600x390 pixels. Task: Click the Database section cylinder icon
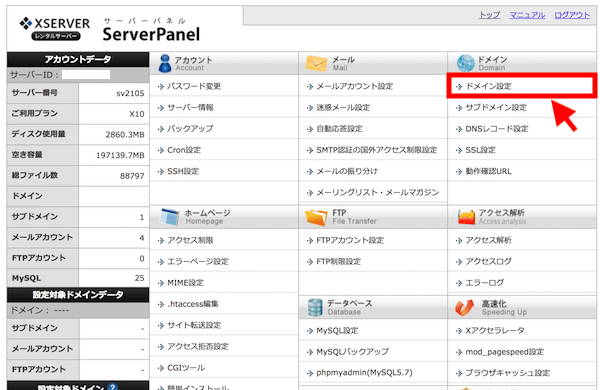point(315,307)
